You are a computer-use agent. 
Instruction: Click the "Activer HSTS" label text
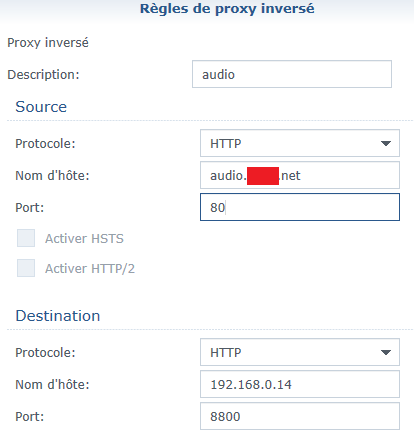(x=84, y=239)
